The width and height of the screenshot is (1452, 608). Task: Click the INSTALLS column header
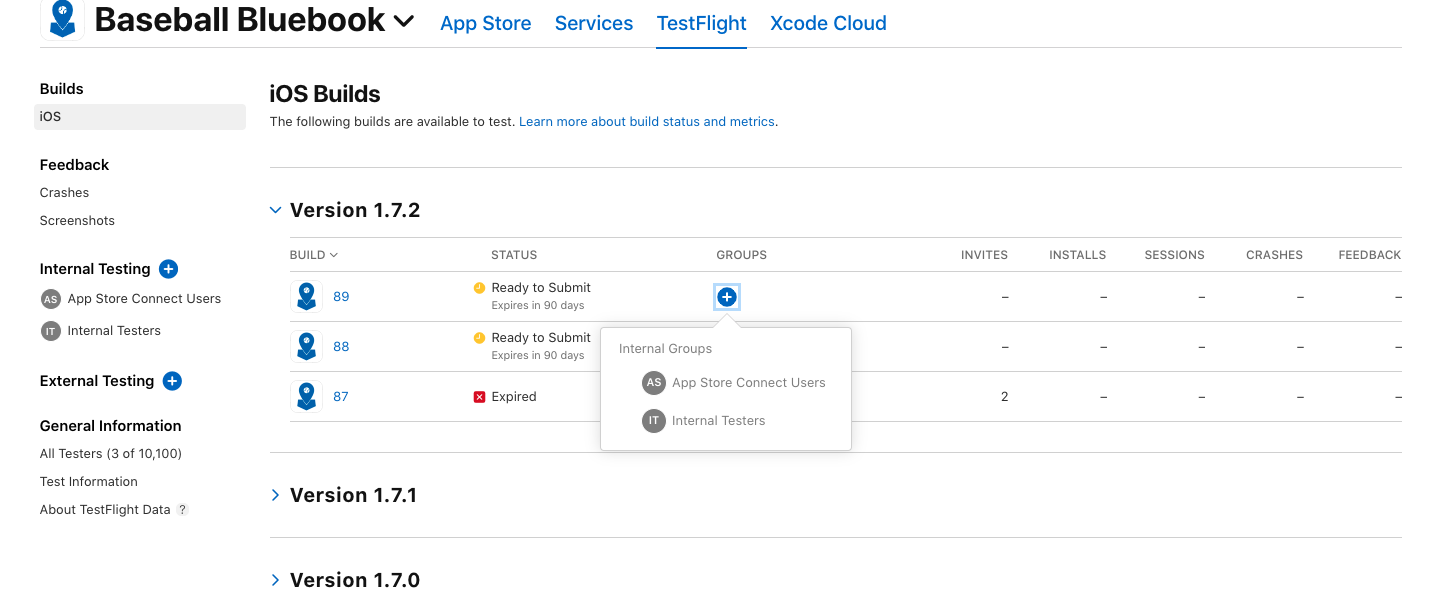point(1077,255)
